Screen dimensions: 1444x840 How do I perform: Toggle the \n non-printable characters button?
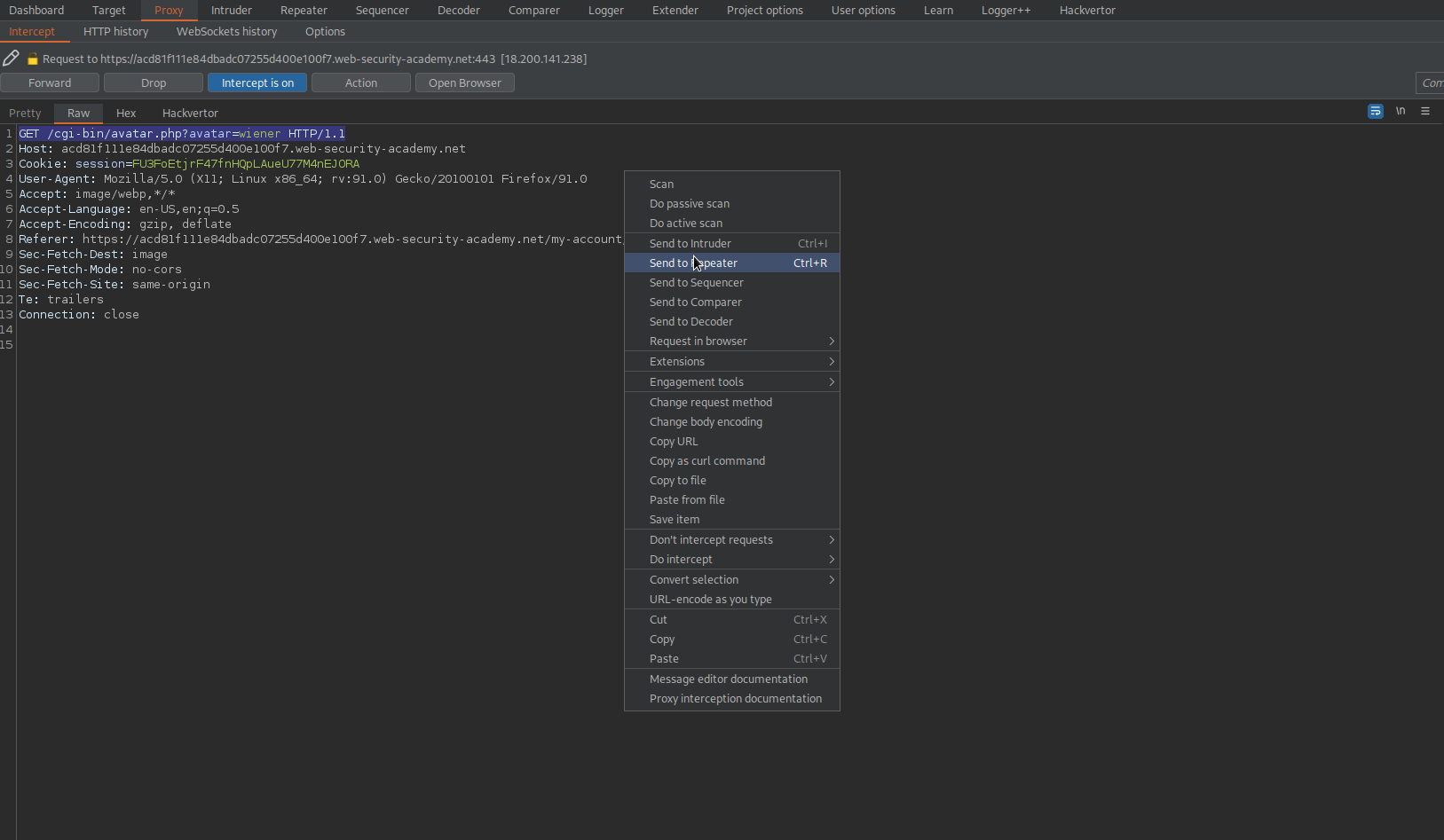[x=1401, y=111]
